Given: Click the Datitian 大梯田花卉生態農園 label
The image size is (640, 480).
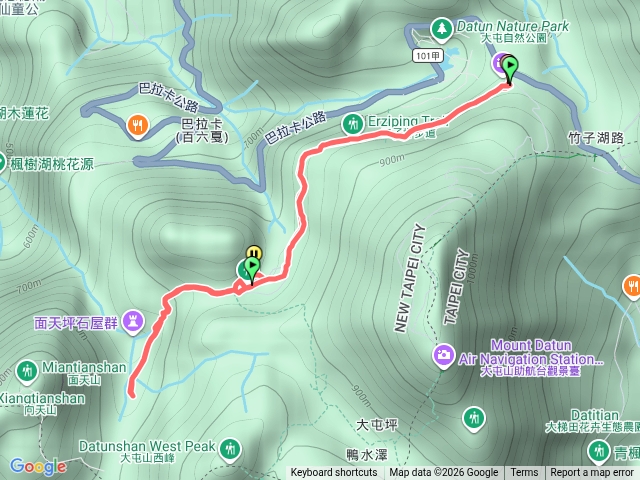Looking at the screenshot, I should pyautogui.click(x=593, y=421).
